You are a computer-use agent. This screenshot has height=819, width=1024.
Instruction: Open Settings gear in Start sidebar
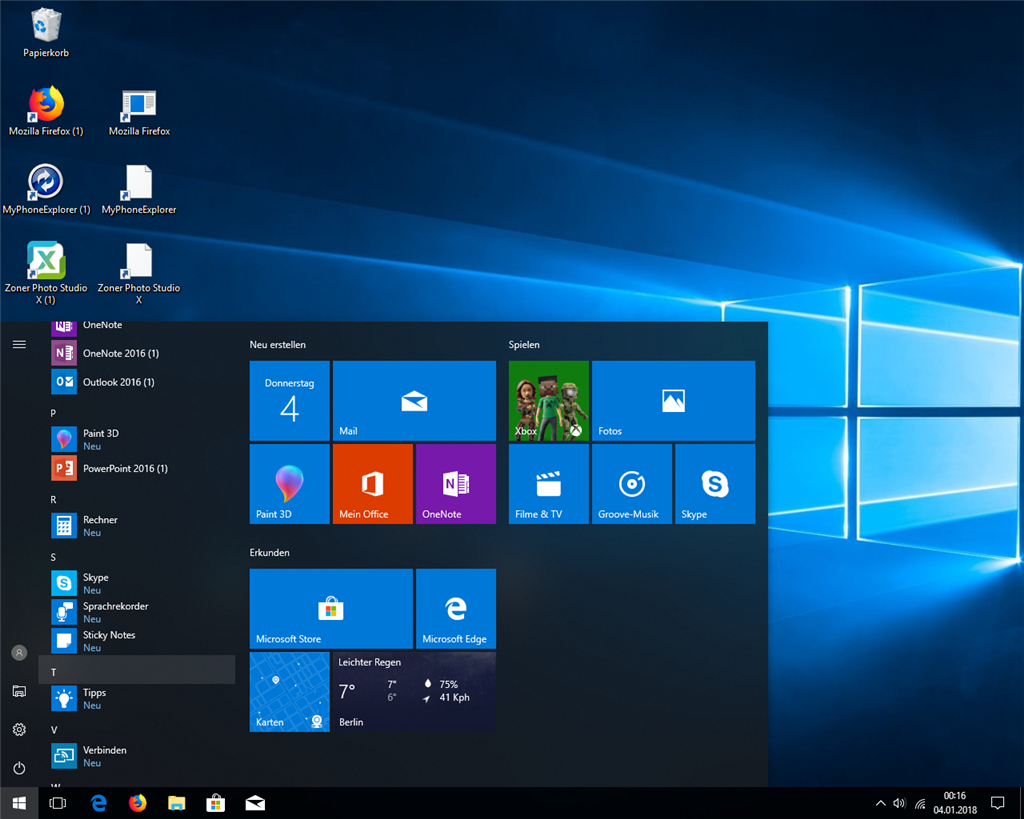point(20,730)
